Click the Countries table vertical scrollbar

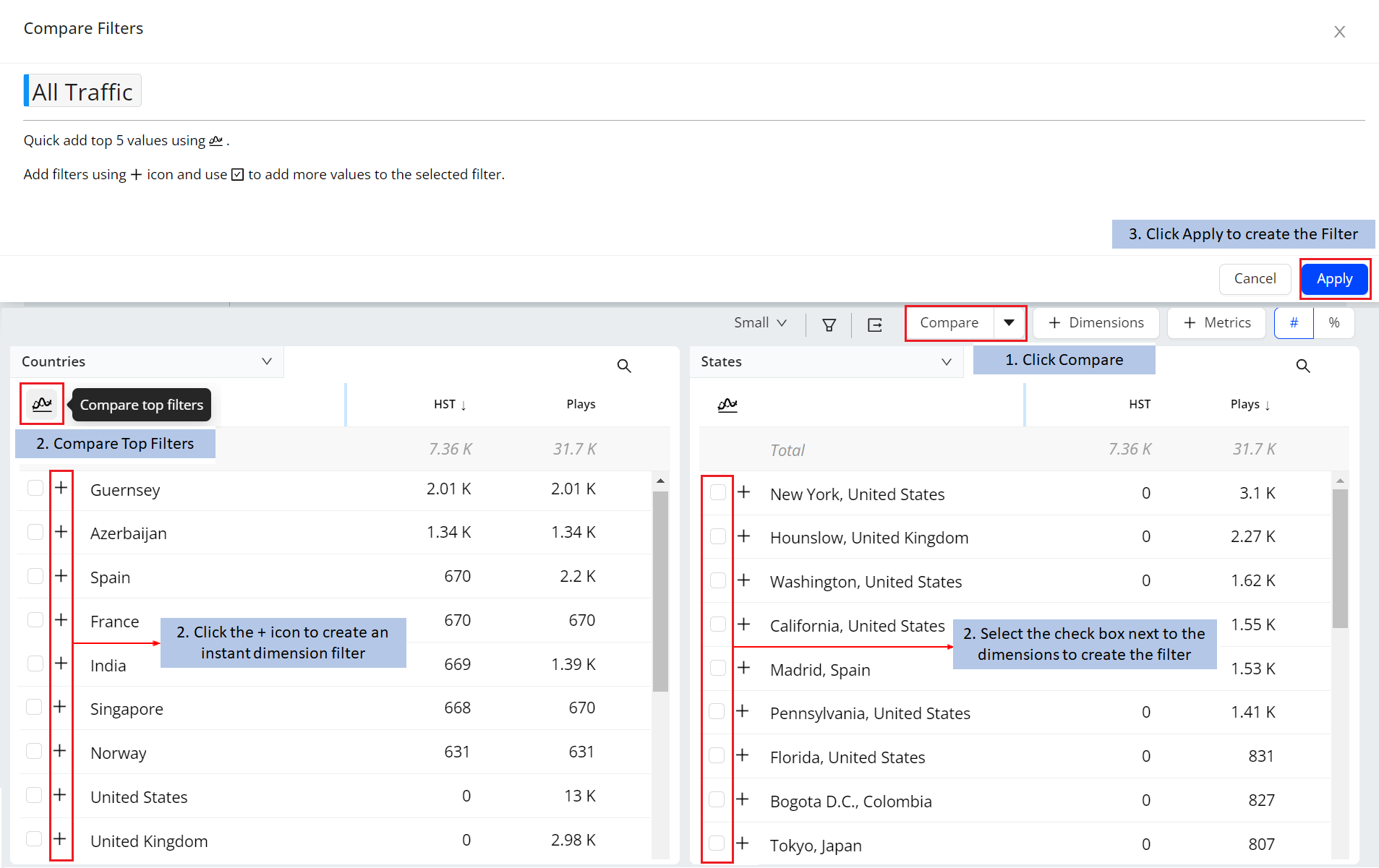tap(659, 591)
